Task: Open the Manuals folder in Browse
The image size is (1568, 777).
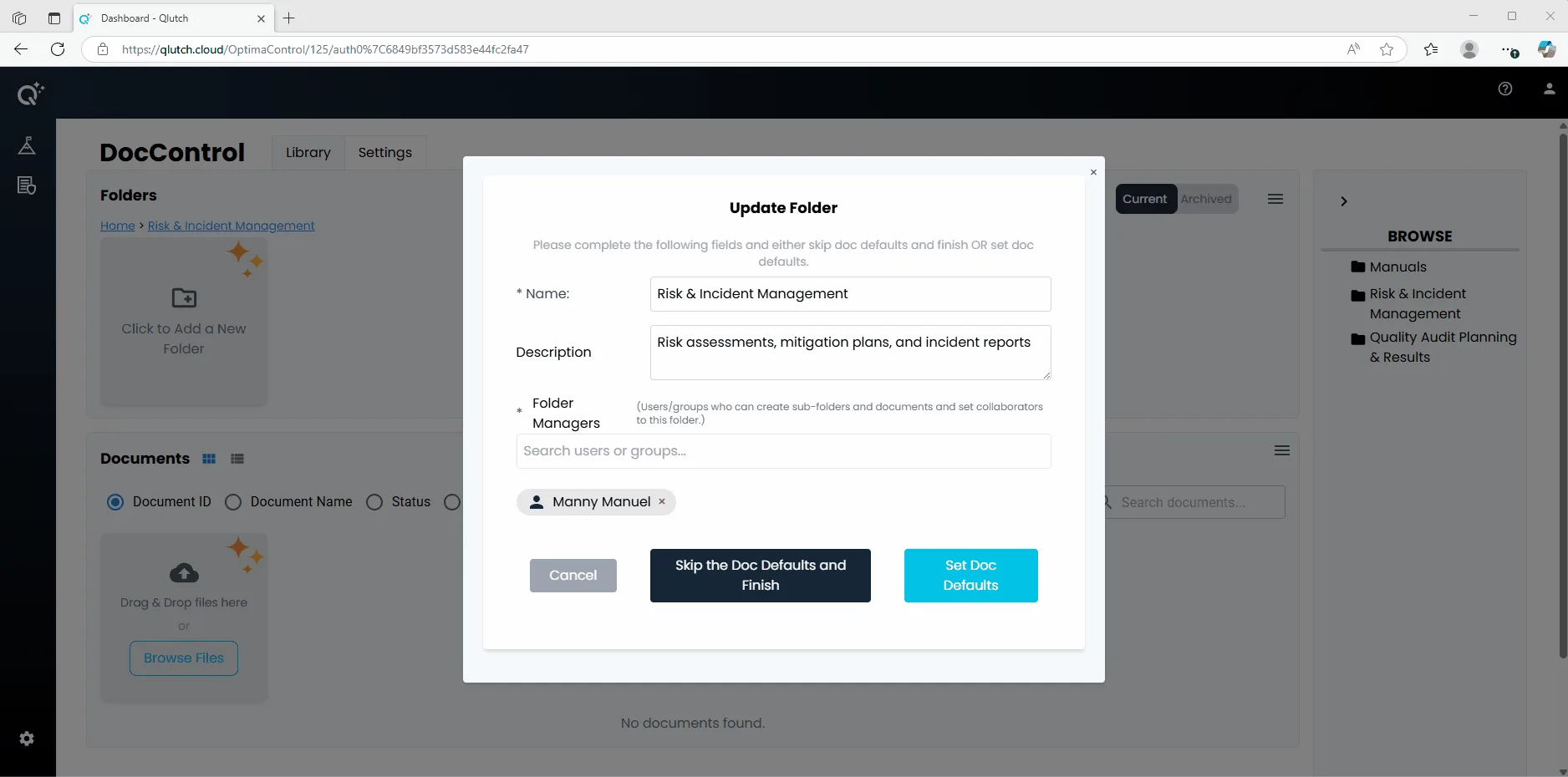Action: [x=1389, y=267]
